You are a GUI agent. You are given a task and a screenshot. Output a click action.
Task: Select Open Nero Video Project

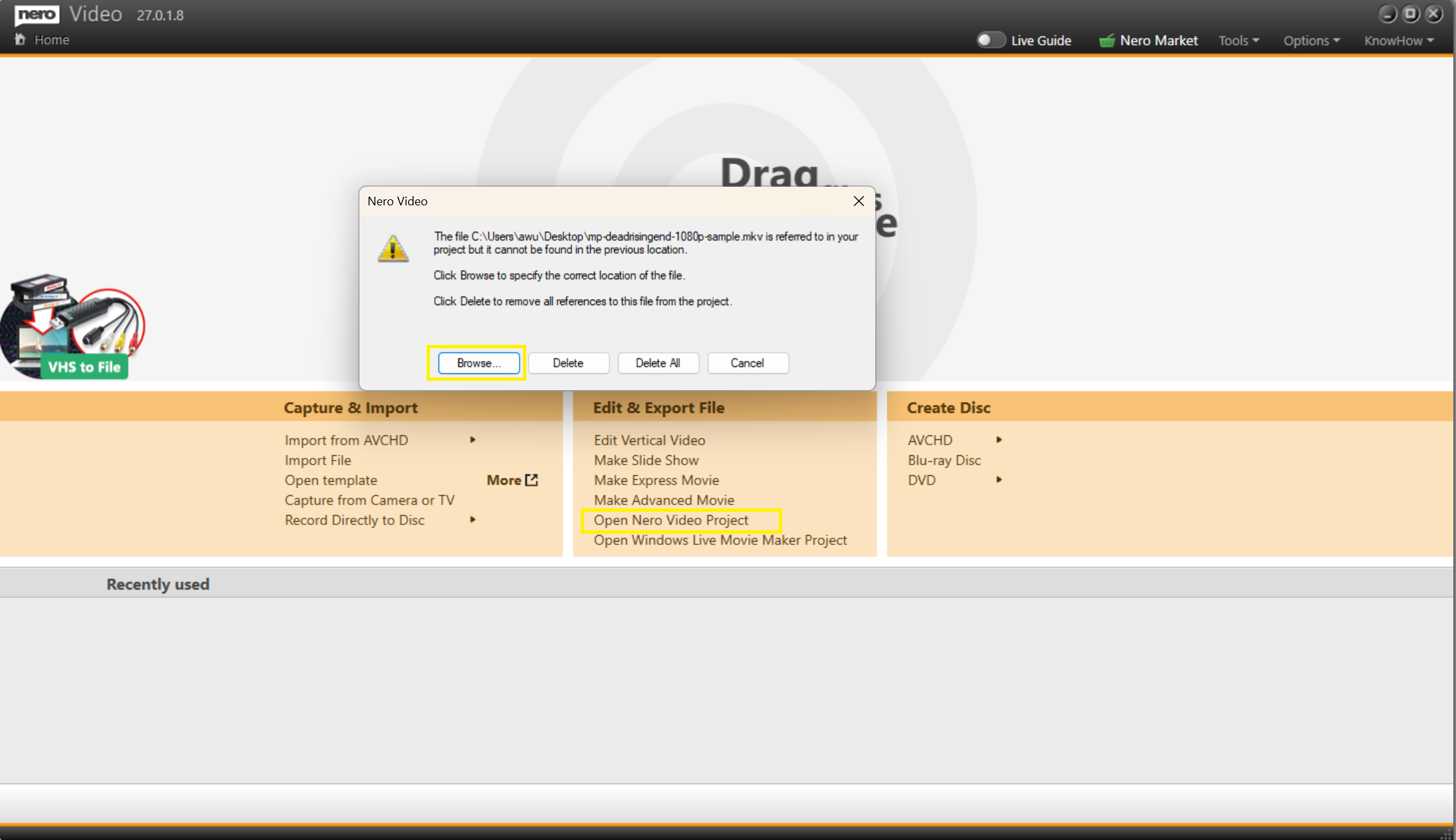(x=671, y=520)
